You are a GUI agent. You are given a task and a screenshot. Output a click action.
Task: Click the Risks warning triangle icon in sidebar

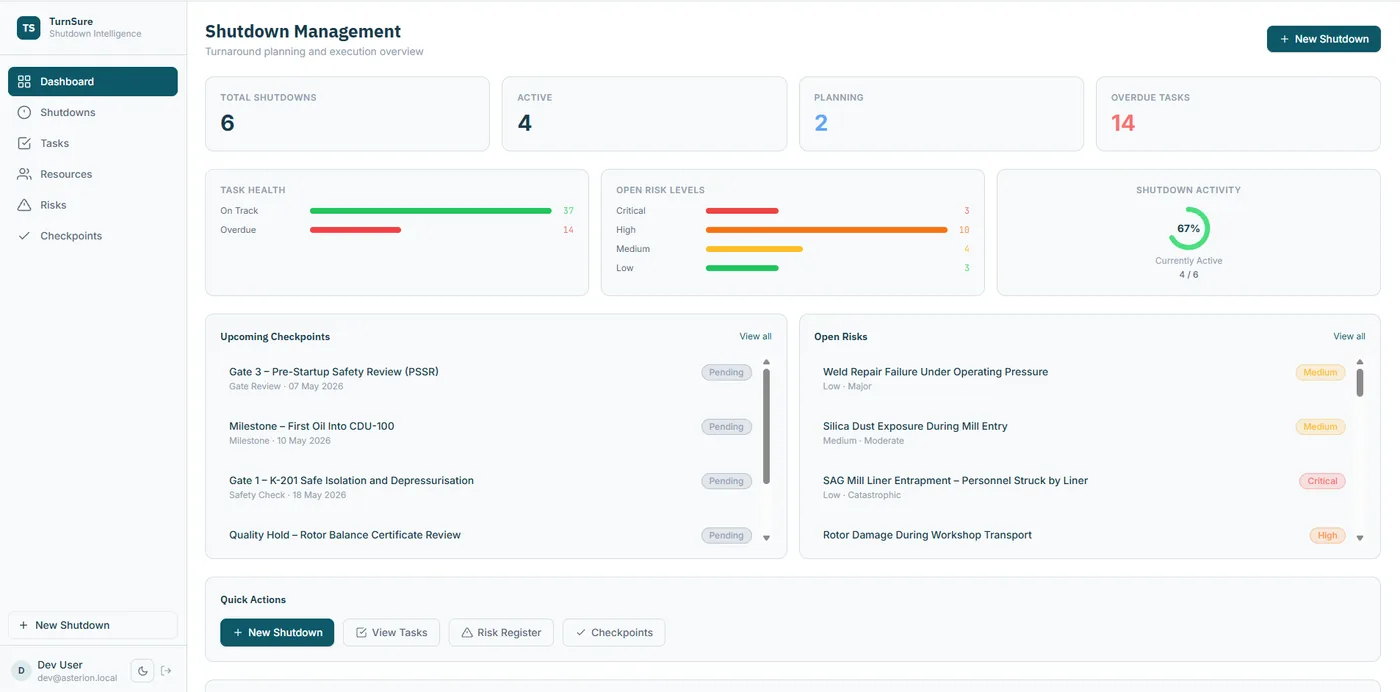pos(24,205)
